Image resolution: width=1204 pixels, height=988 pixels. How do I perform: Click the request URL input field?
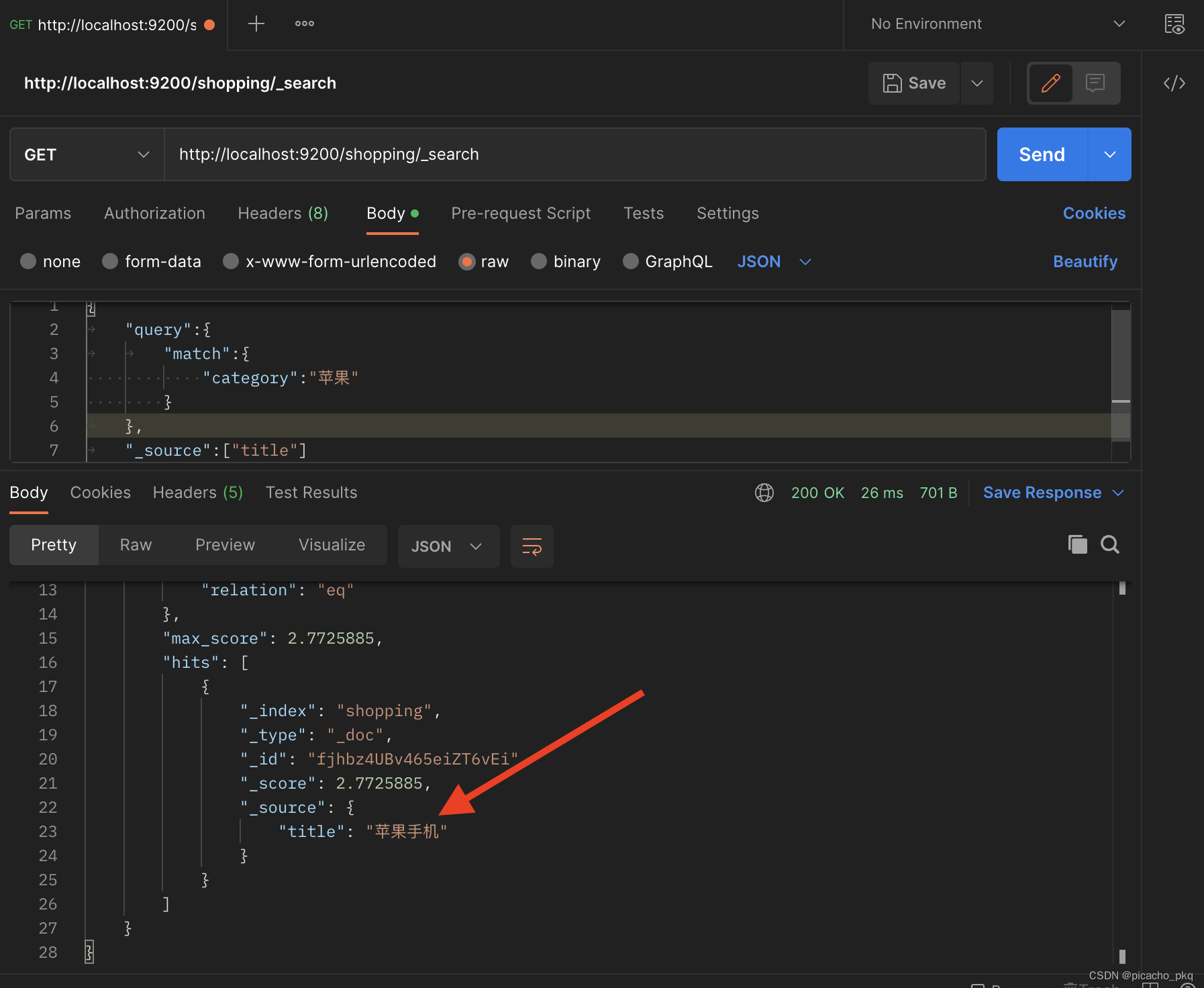point(574,154)
